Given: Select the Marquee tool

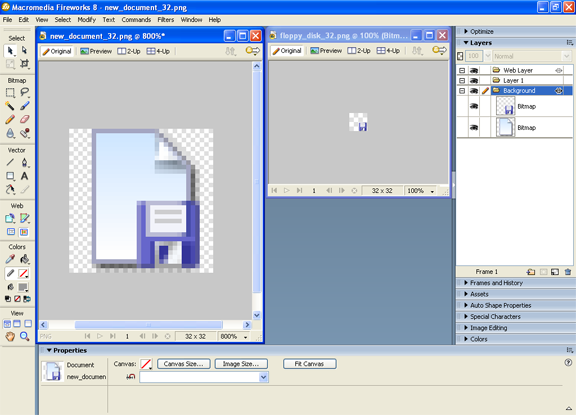Looking at the screenshot, I should pos(10,93).
